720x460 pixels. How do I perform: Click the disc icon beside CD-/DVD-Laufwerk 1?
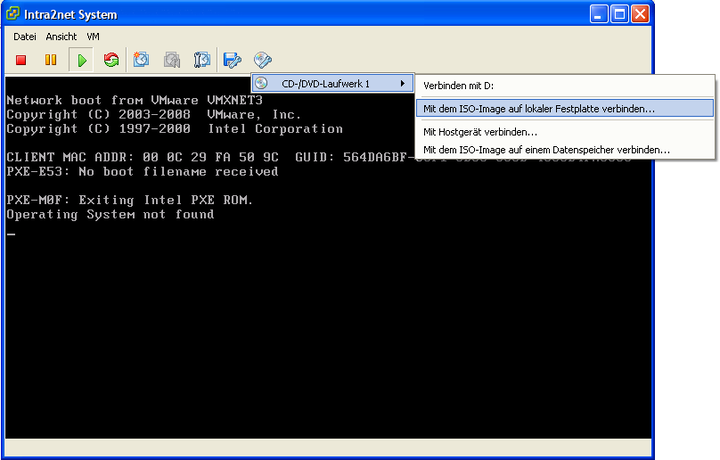click(x=261, y=83)
